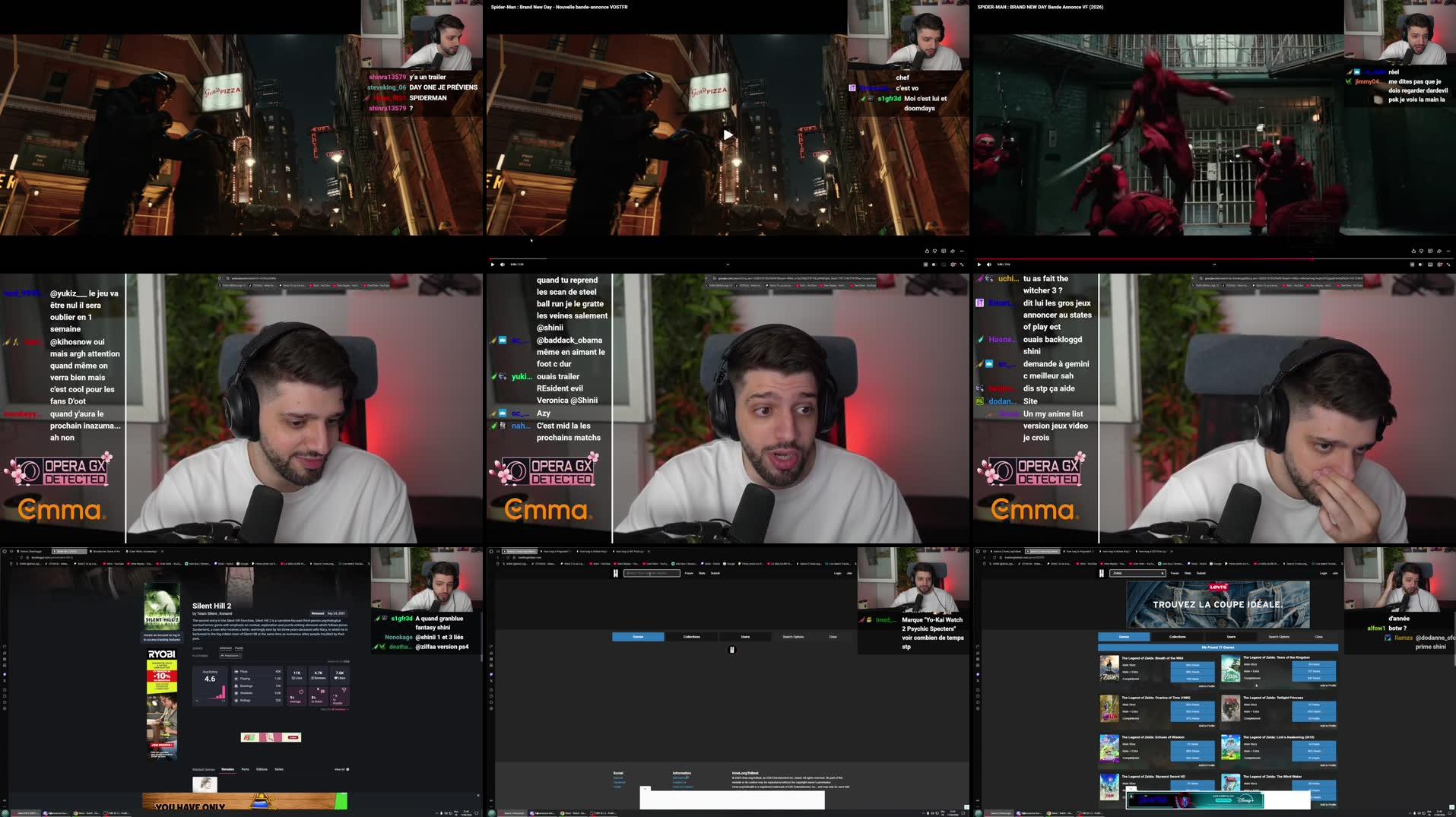Click Join in the Zelda results window

1335,573
